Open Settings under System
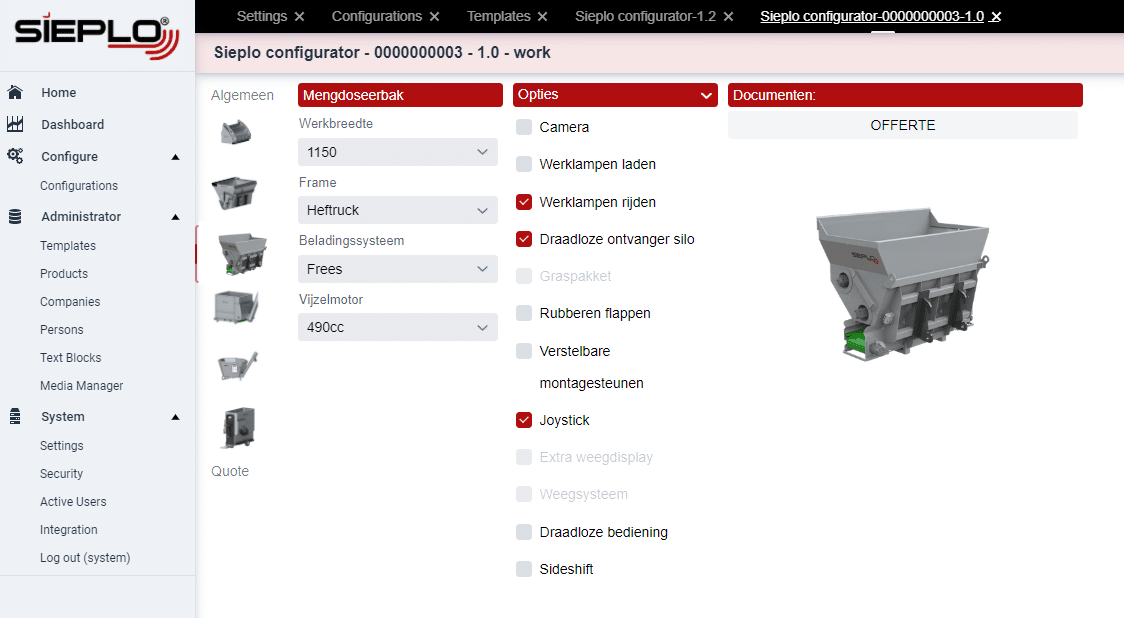 (62, 445)
